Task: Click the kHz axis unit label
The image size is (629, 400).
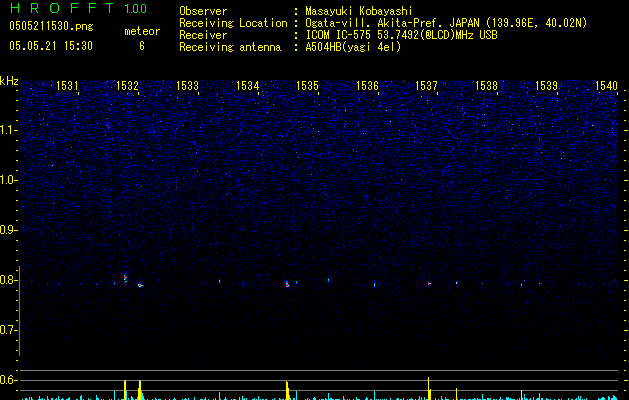Action: click(x=9, y=81)
